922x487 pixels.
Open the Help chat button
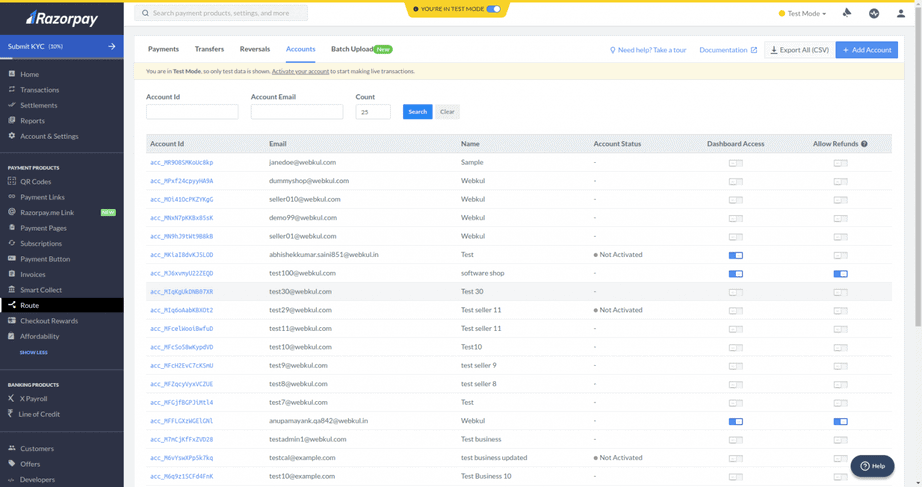tap(872, 466)
